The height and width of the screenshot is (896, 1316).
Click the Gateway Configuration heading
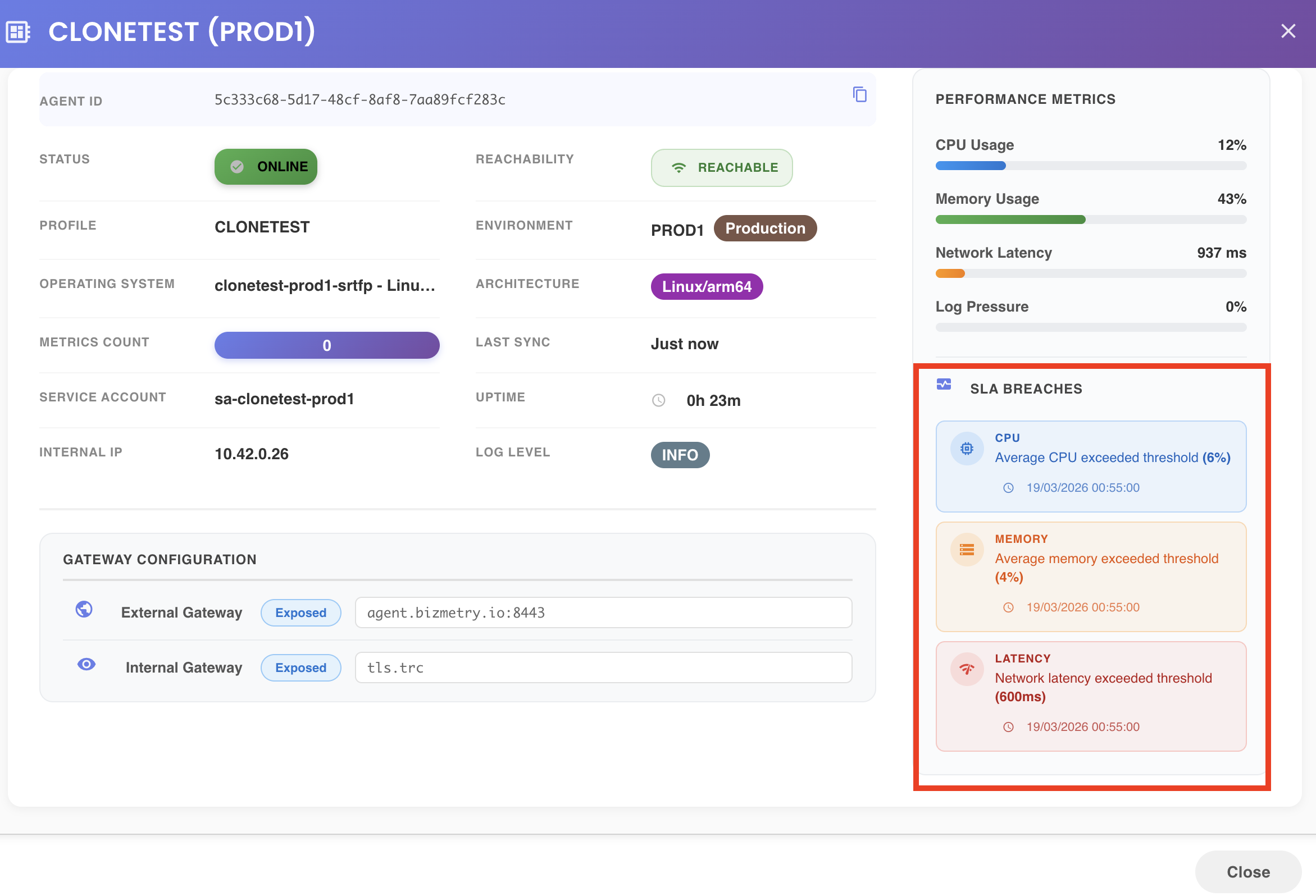click(x=160, y=560)
